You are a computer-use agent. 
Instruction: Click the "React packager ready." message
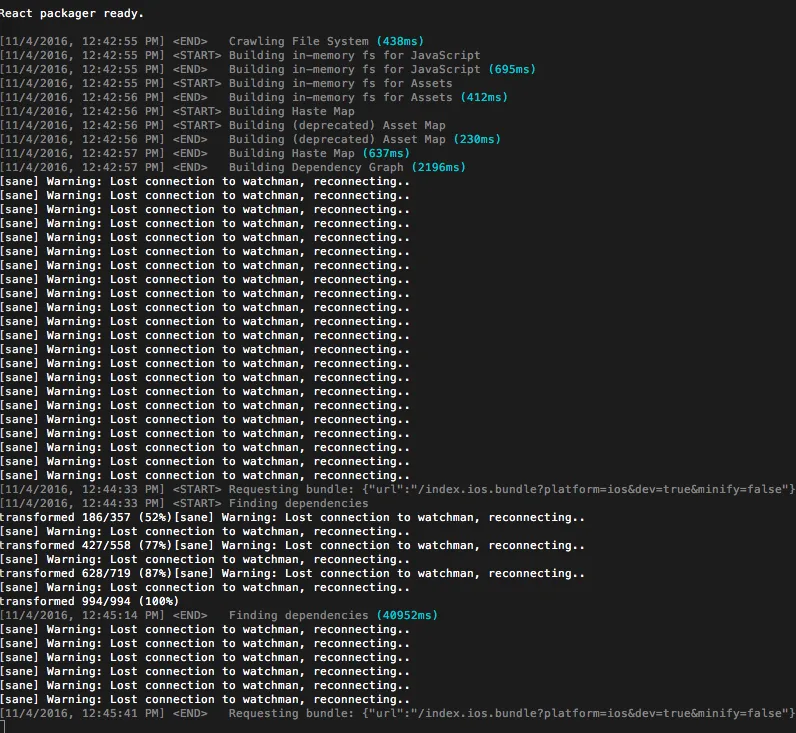[x=72, y=14]
